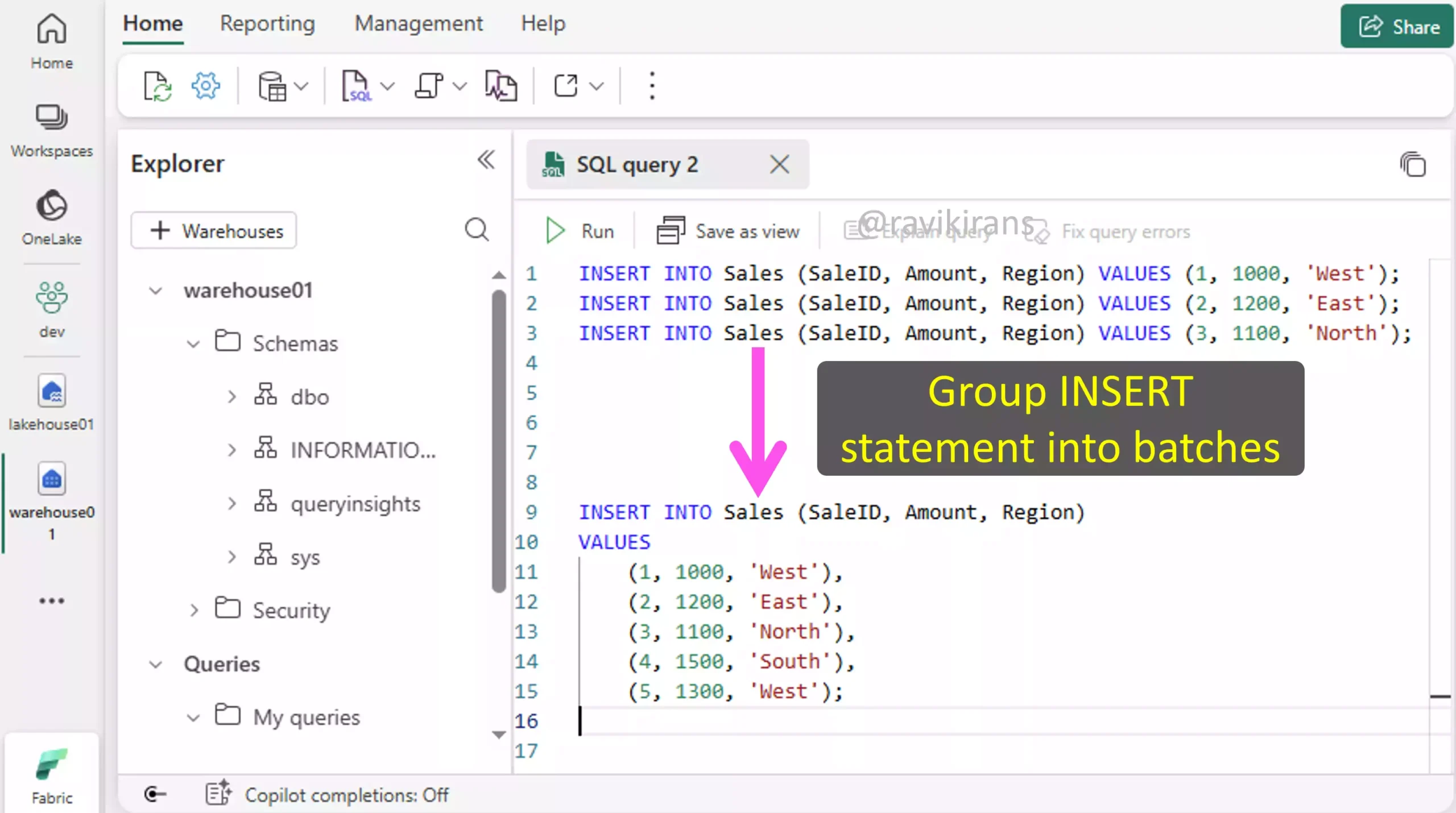Open more options ellipsis in rail
The width and height of the screenshot is (1456, 813).
click(52, 600)
